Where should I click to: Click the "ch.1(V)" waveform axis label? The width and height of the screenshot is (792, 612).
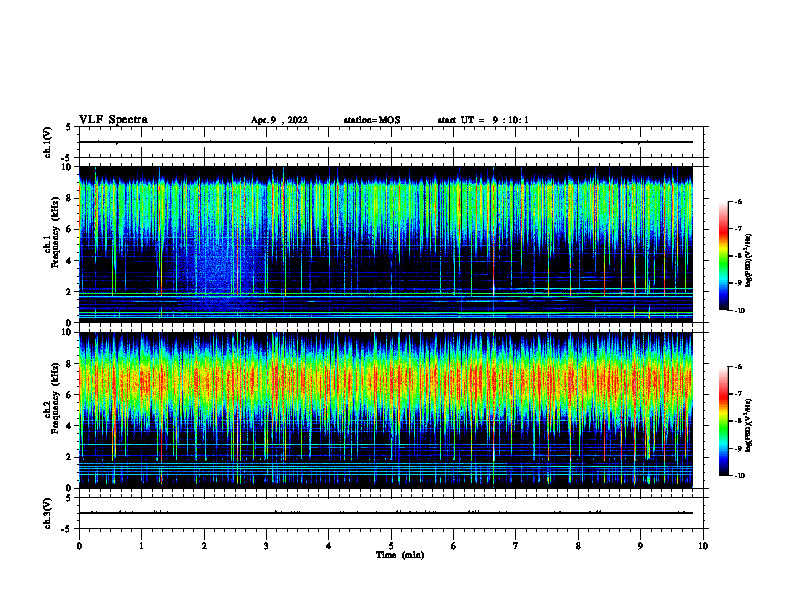click(47, 142)
